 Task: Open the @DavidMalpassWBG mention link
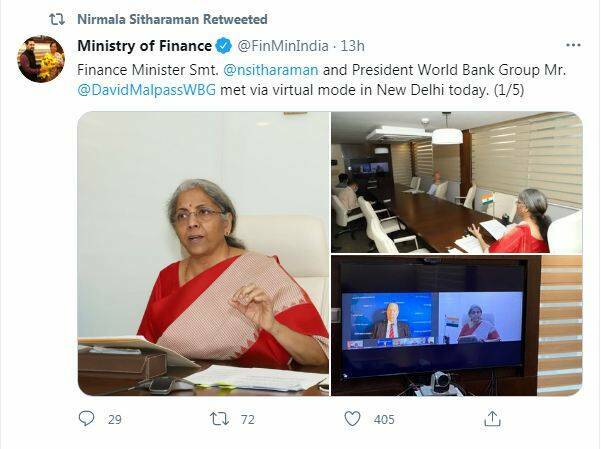click(x=147, y=90)
